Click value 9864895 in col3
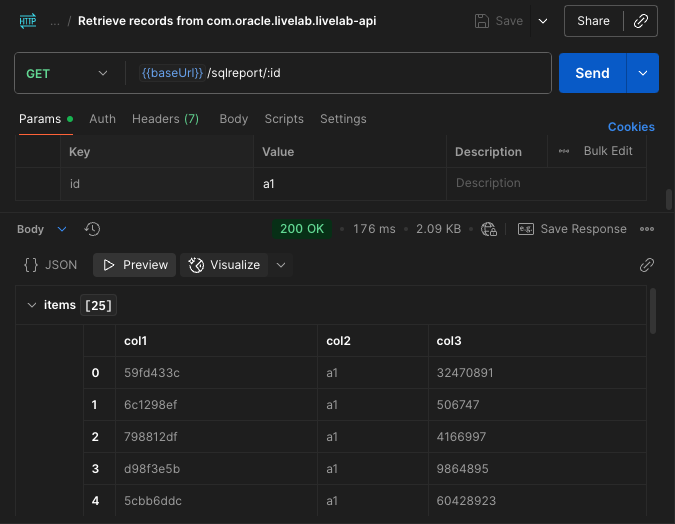The image size is (675, 524). 463,468
